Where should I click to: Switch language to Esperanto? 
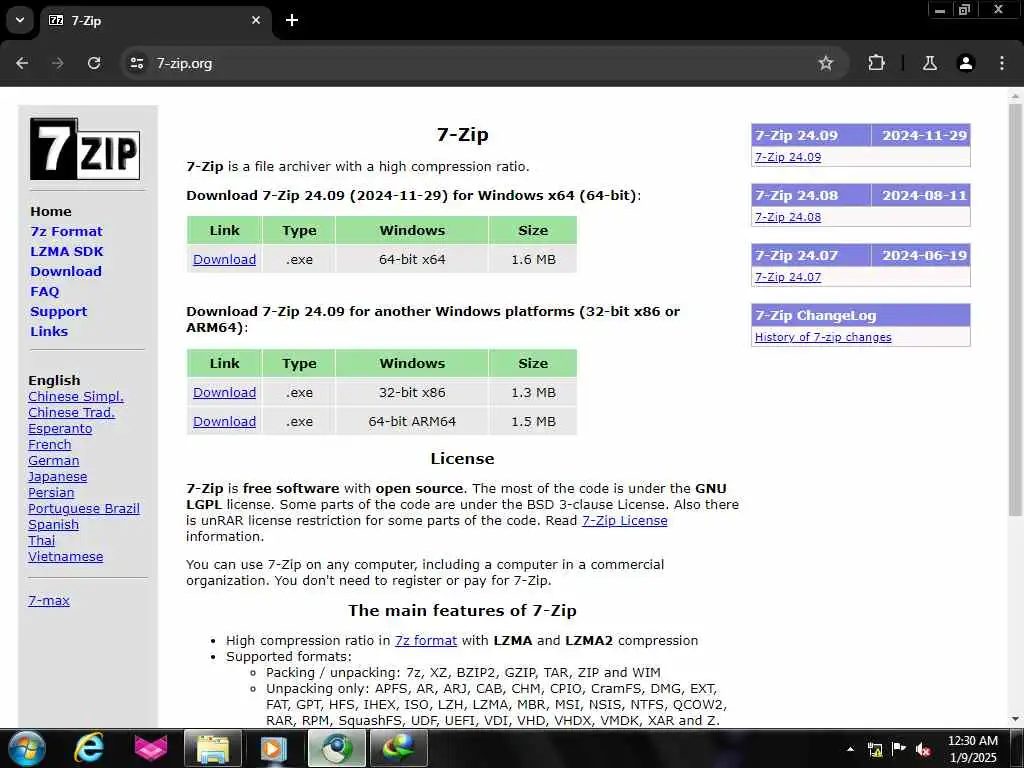[x=60, y=428]
